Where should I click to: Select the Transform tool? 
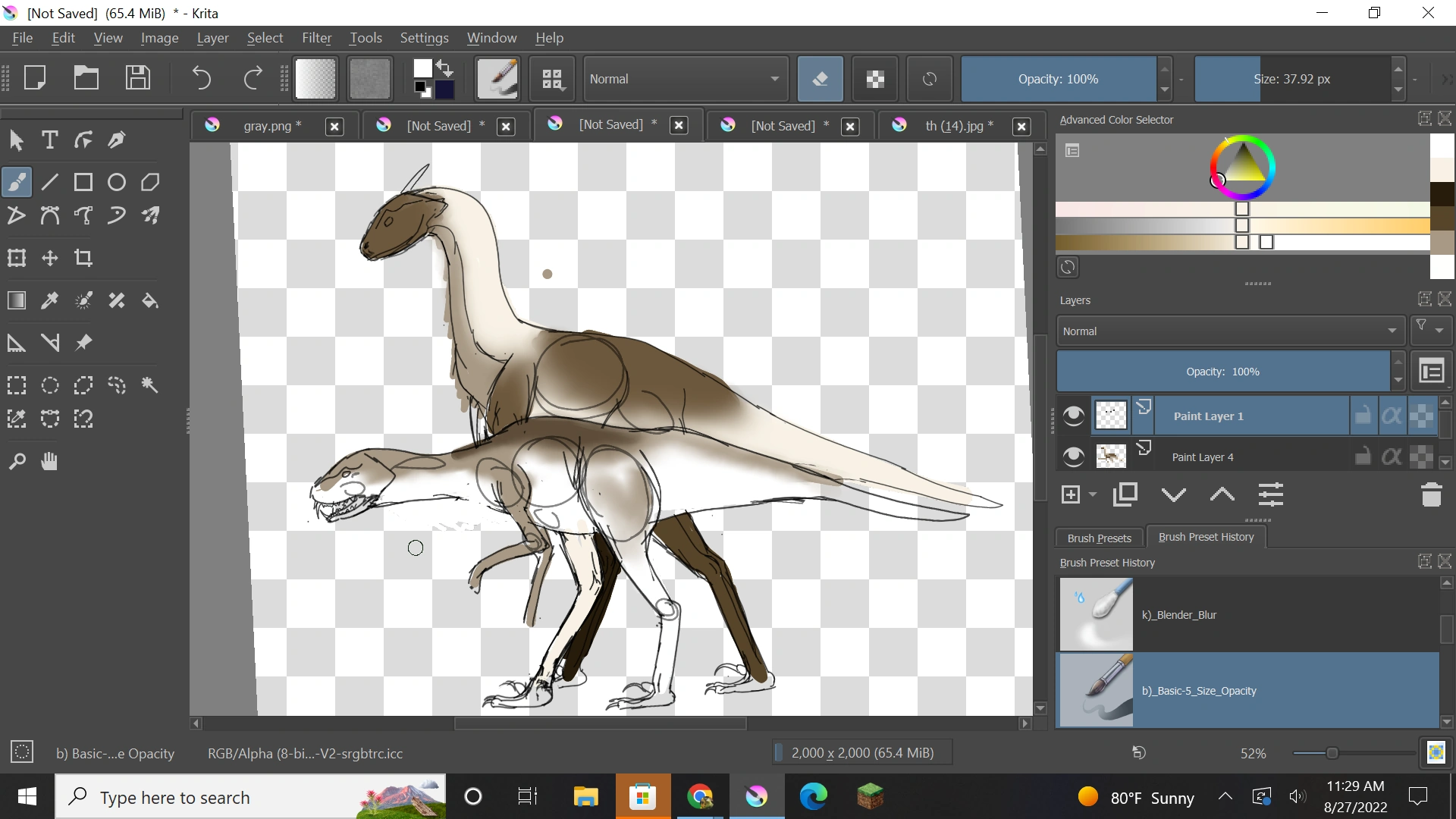click(x=17, y=259)
